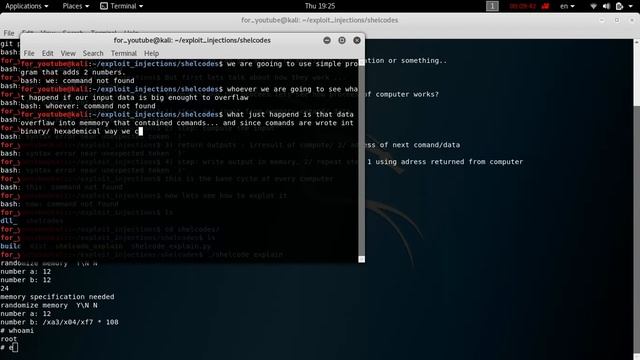Close the background terminal window
The width and height of the screenshot is (640, 360).
[x=632, y=20]
